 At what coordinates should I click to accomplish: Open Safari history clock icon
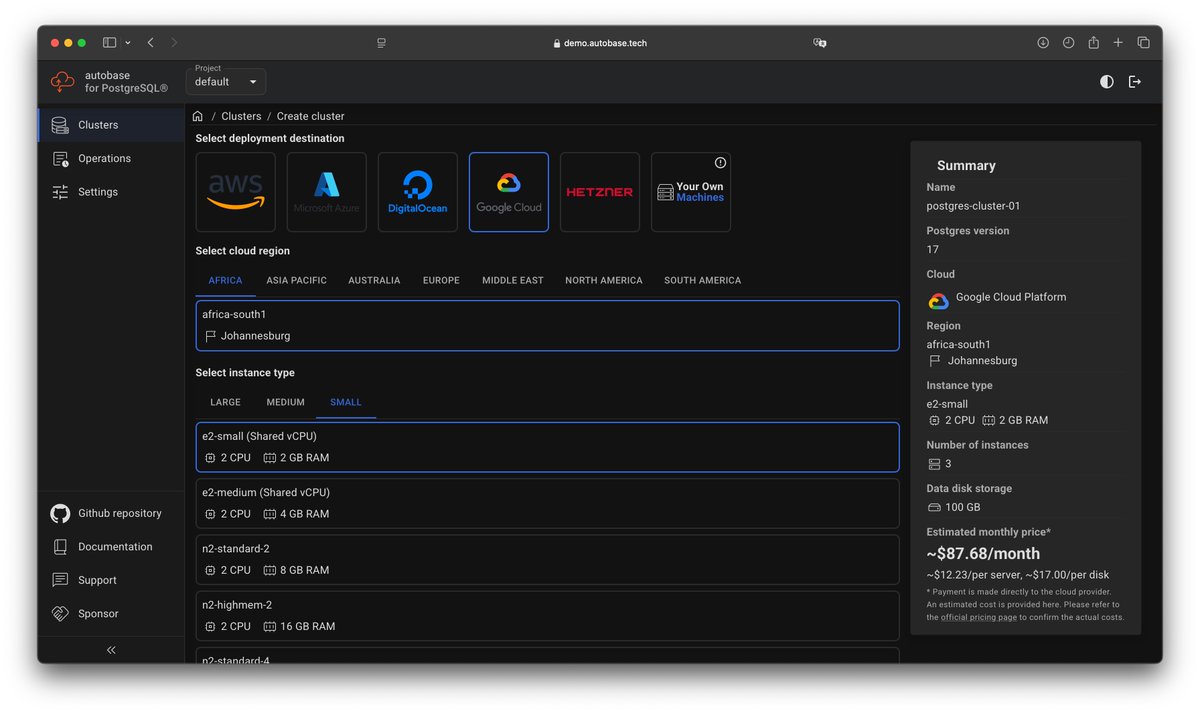click(x=1068, y=43)
